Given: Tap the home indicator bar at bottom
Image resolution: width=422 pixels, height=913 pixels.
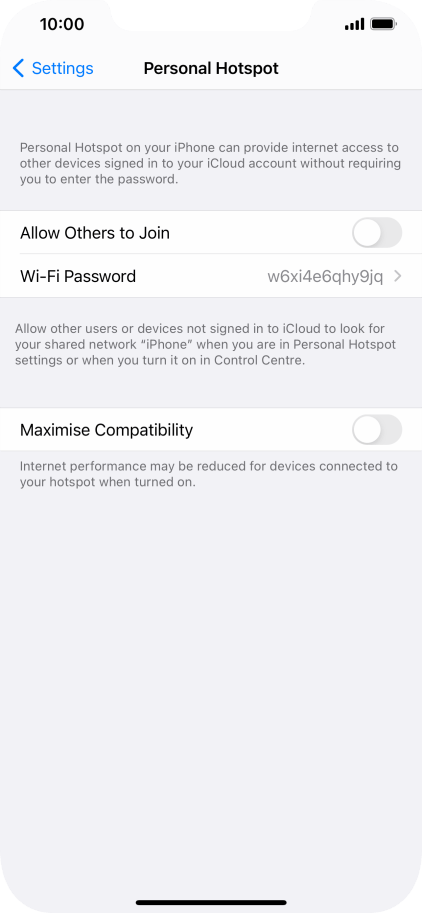Looking at the screenshot, I should (211, 903).
